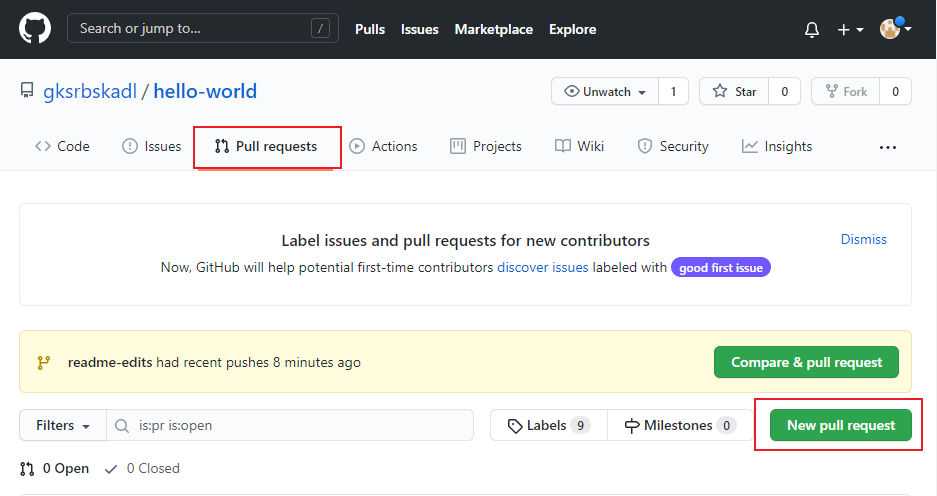Switch to the Insights tab
The width and height of the screenshot is (937, 496).
pyautogui.click(x=777, y=146)
